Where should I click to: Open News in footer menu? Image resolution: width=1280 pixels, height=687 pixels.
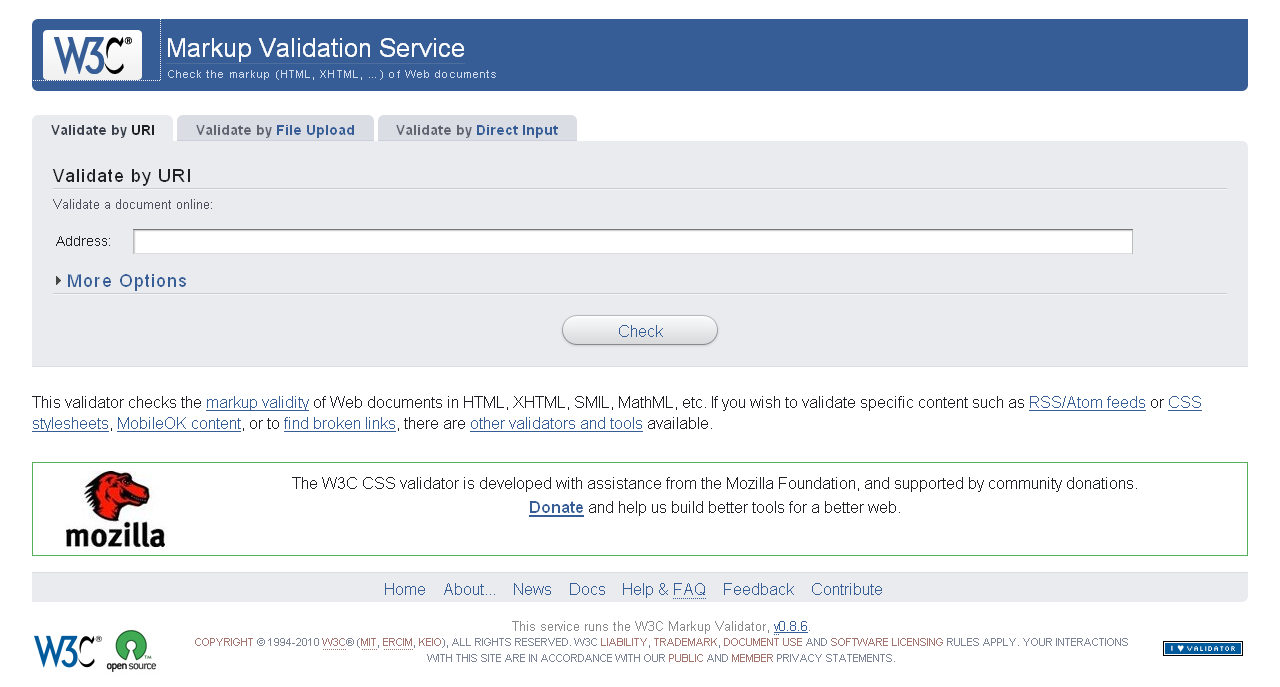pos(532,590)
